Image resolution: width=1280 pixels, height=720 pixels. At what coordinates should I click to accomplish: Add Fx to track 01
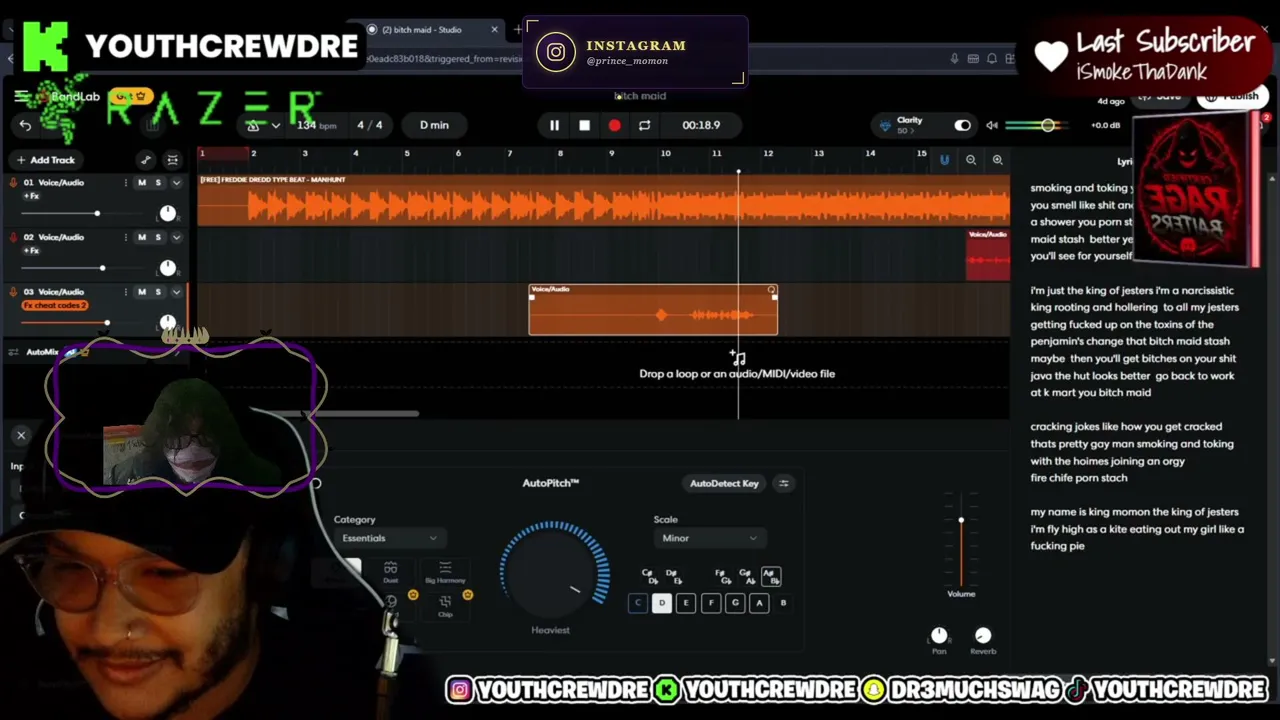click(x=31, y=195)
